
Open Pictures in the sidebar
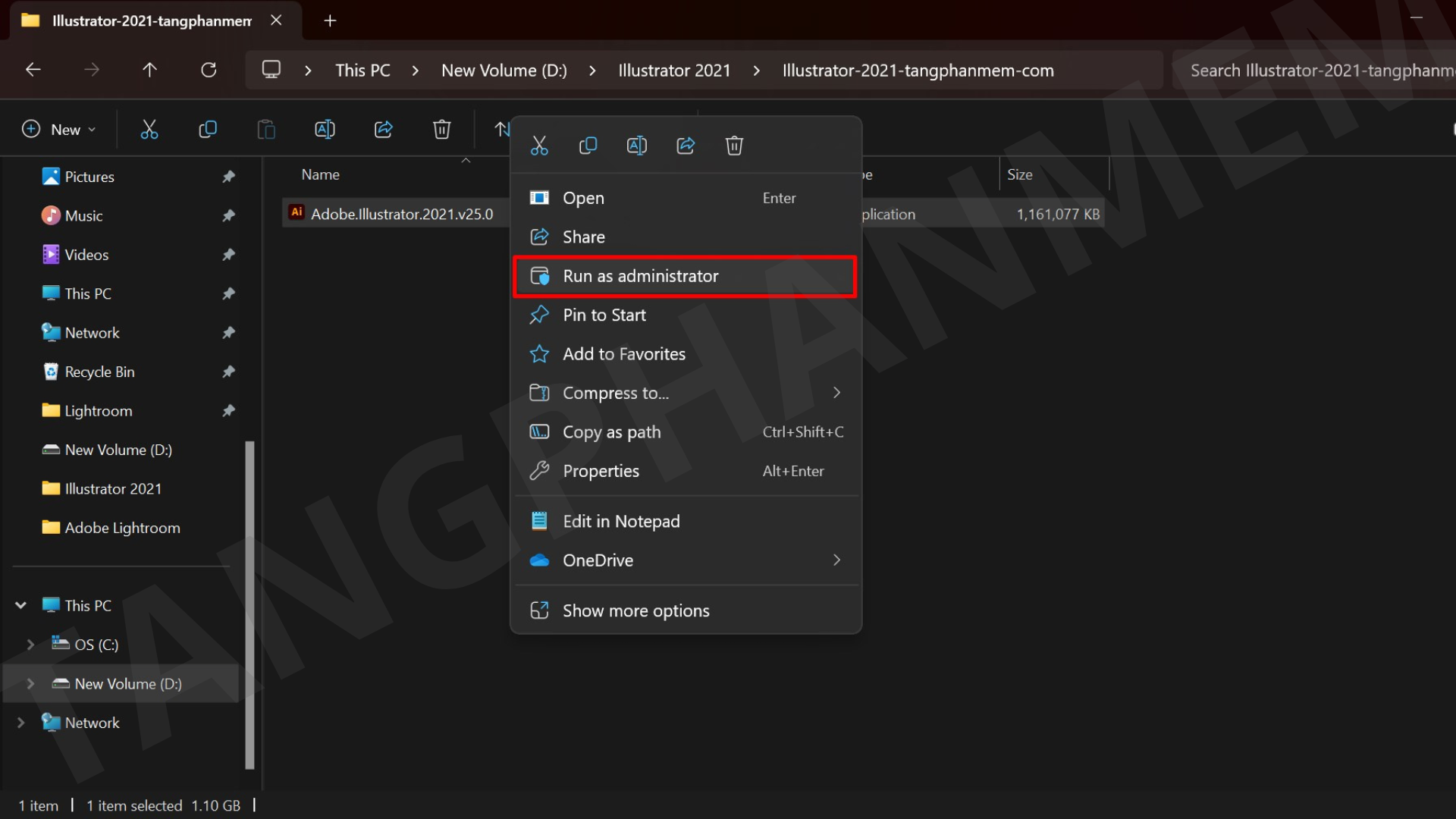pos(89,177)
